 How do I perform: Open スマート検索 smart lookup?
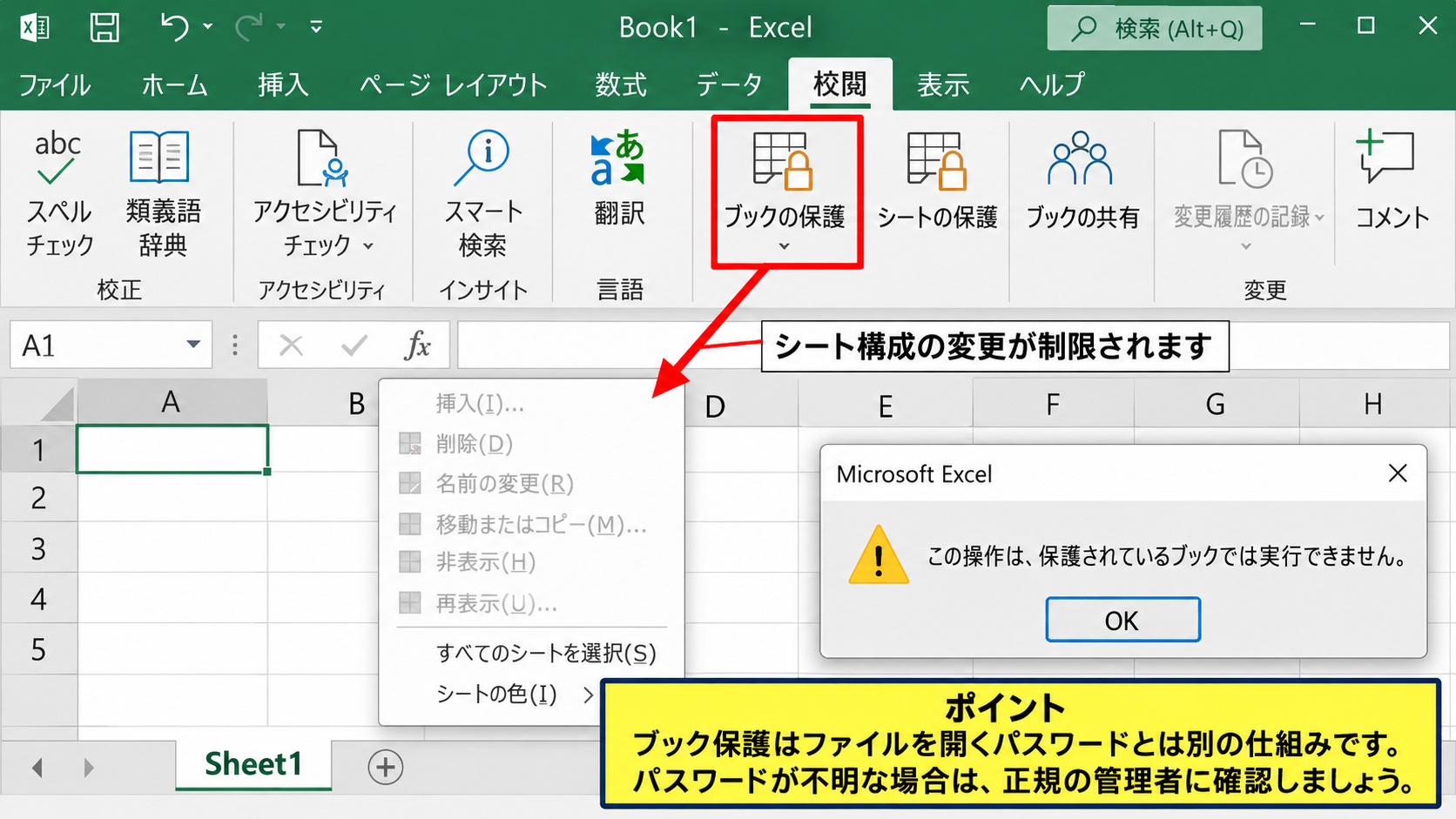click(x=483, y=193)
